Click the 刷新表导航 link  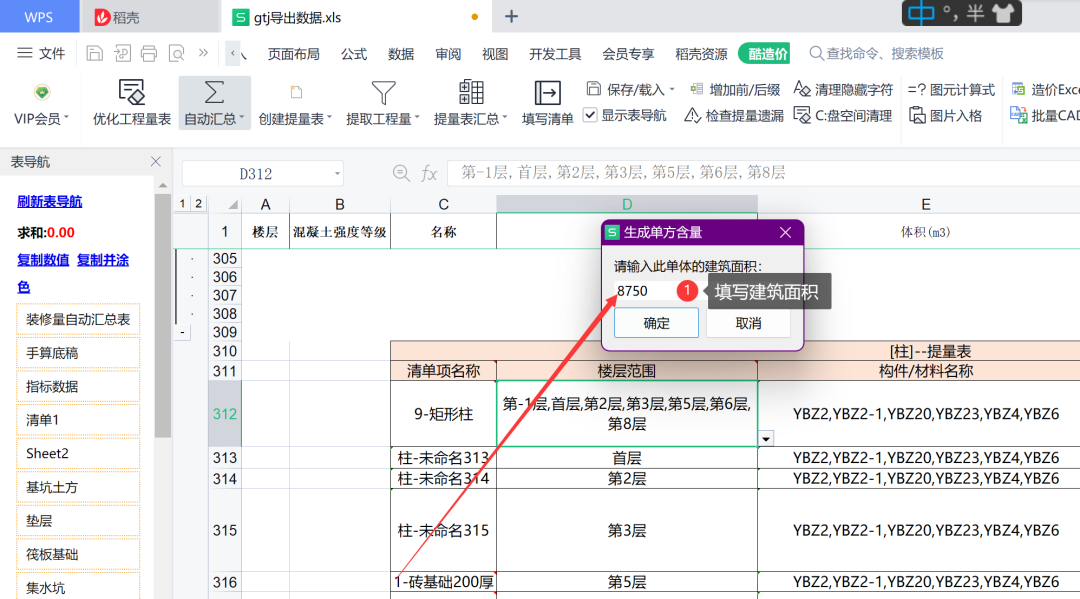pyautogui.click(x=50, y=201)
